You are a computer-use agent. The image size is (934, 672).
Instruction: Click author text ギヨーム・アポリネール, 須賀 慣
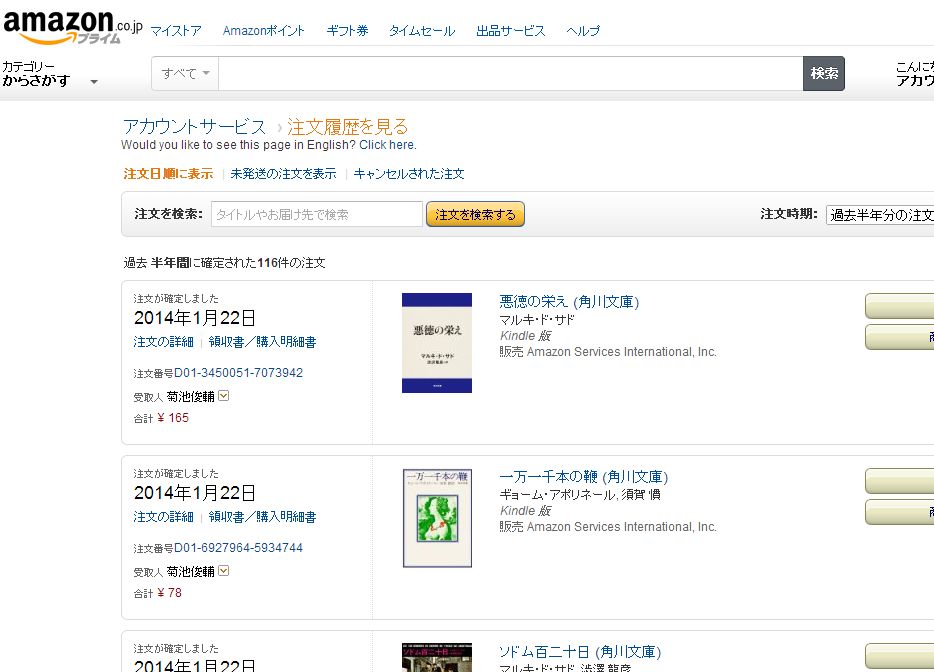point(580,495)
